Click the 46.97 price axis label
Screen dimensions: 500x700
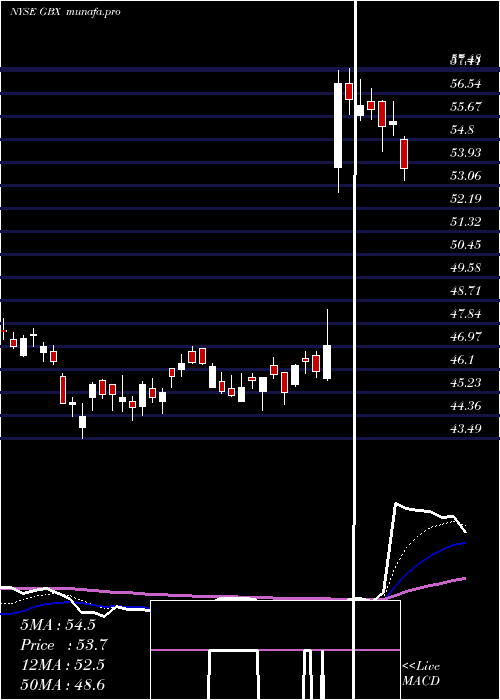(x=466, y=336)
